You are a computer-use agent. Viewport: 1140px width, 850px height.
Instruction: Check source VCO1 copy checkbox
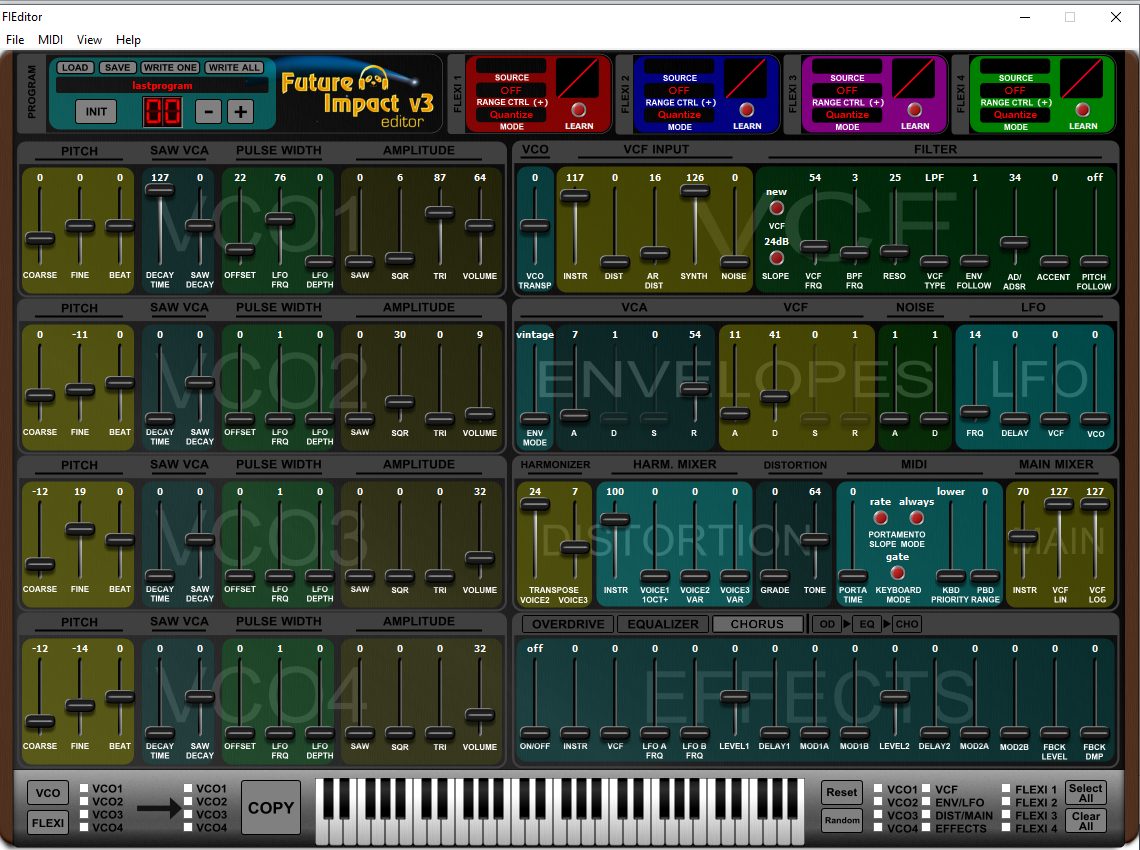pos(84,788)
